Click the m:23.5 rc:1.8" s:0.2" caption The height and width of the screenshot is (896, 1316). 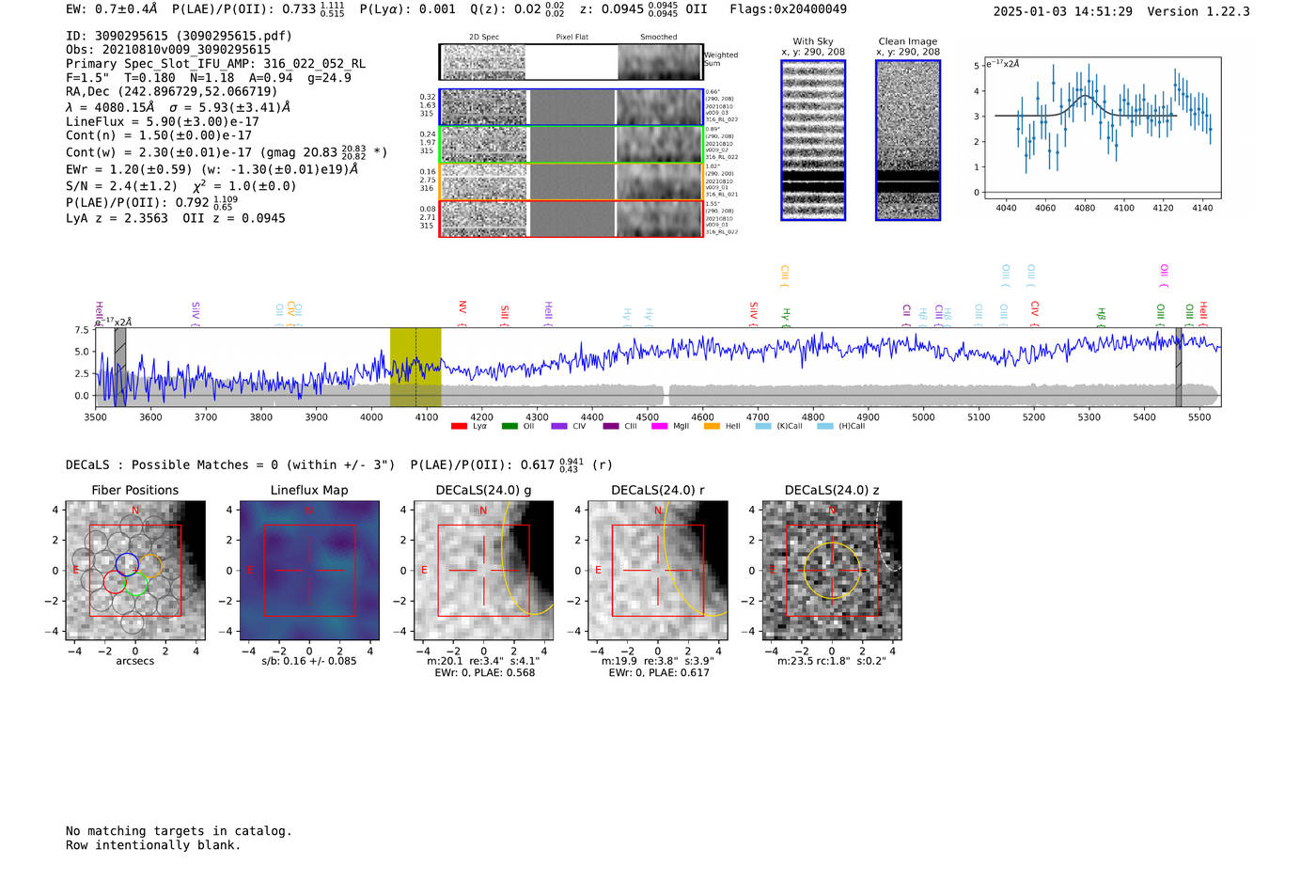point(832,661)
